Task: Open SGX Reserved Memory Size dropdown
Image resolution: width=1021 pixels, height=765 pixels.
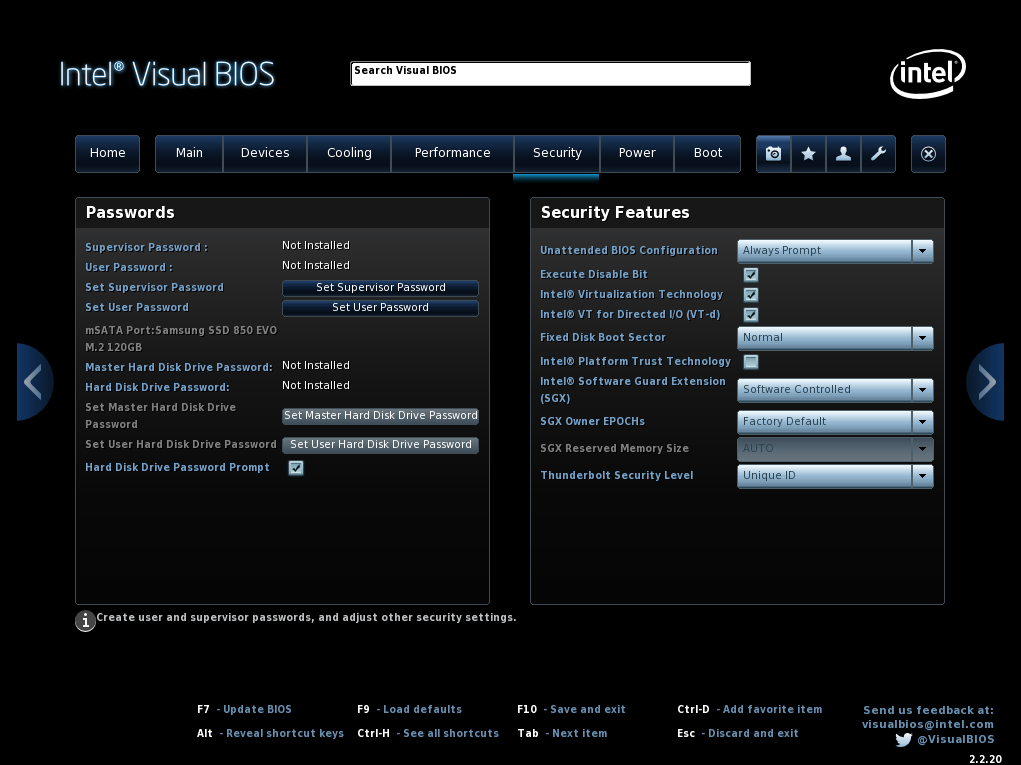Action: [835, 449]
